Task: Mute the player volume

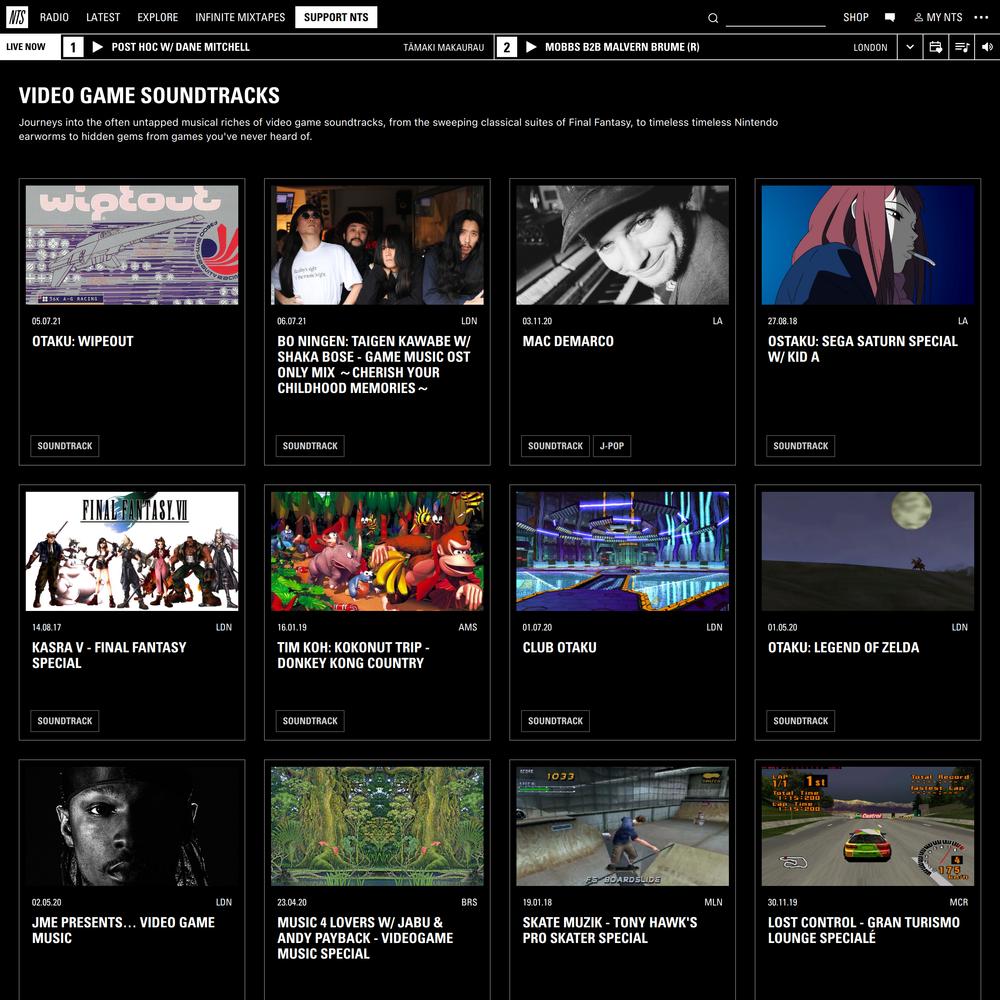Action: click(987, 47)
